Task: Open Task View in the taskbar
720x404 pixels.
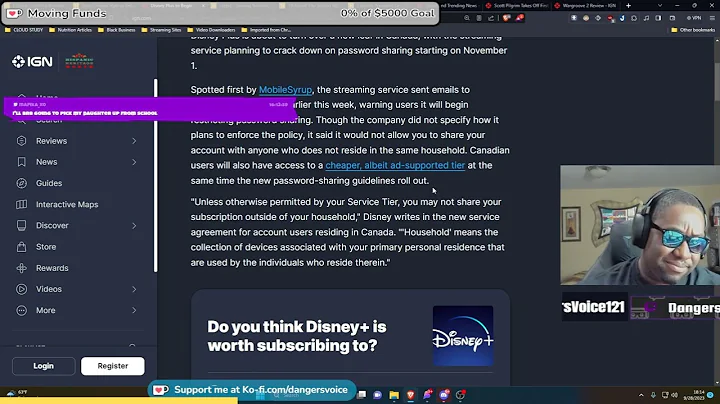Action: [361, 395]
